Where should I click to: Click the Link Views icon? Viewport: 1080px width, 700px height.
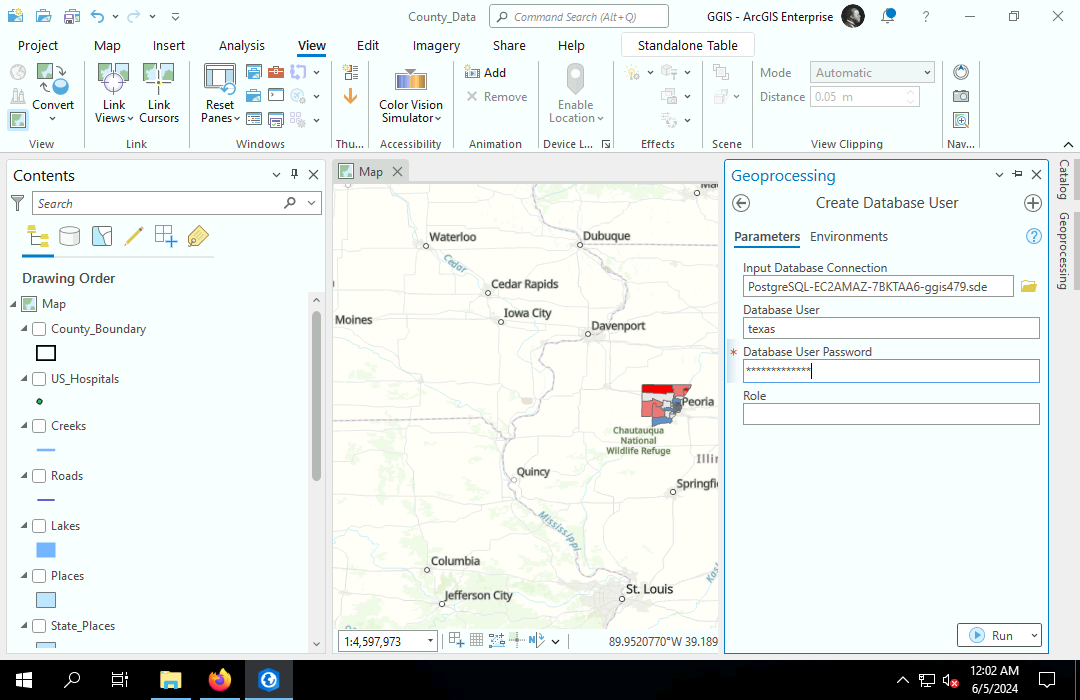pos(113,78)
